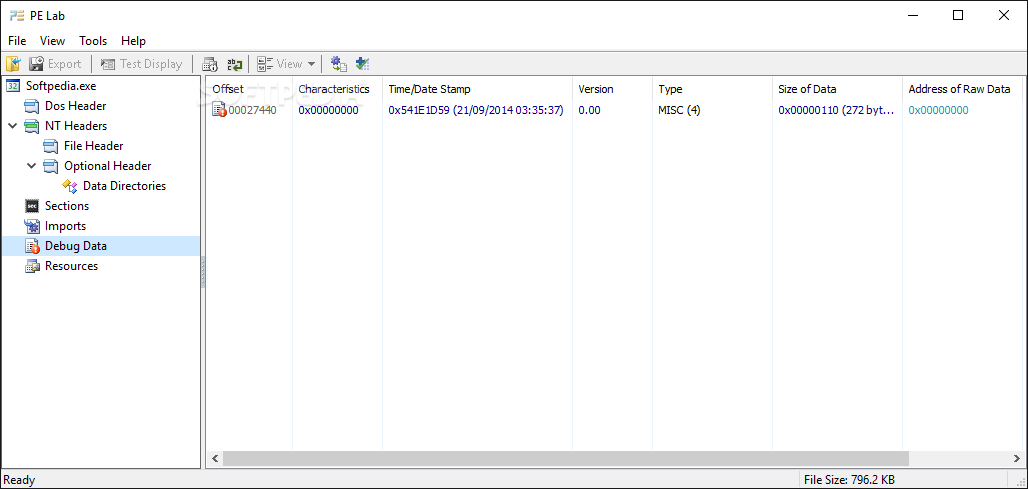This screenshot has width=1028, height=489.
Task: Click the abc green arrow toolbar icon
Action: 234,64
